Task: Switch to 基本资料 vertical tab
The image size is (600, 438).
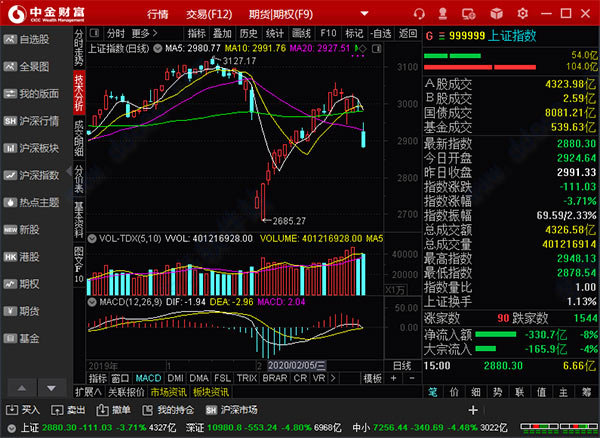Action: [79, 220]
